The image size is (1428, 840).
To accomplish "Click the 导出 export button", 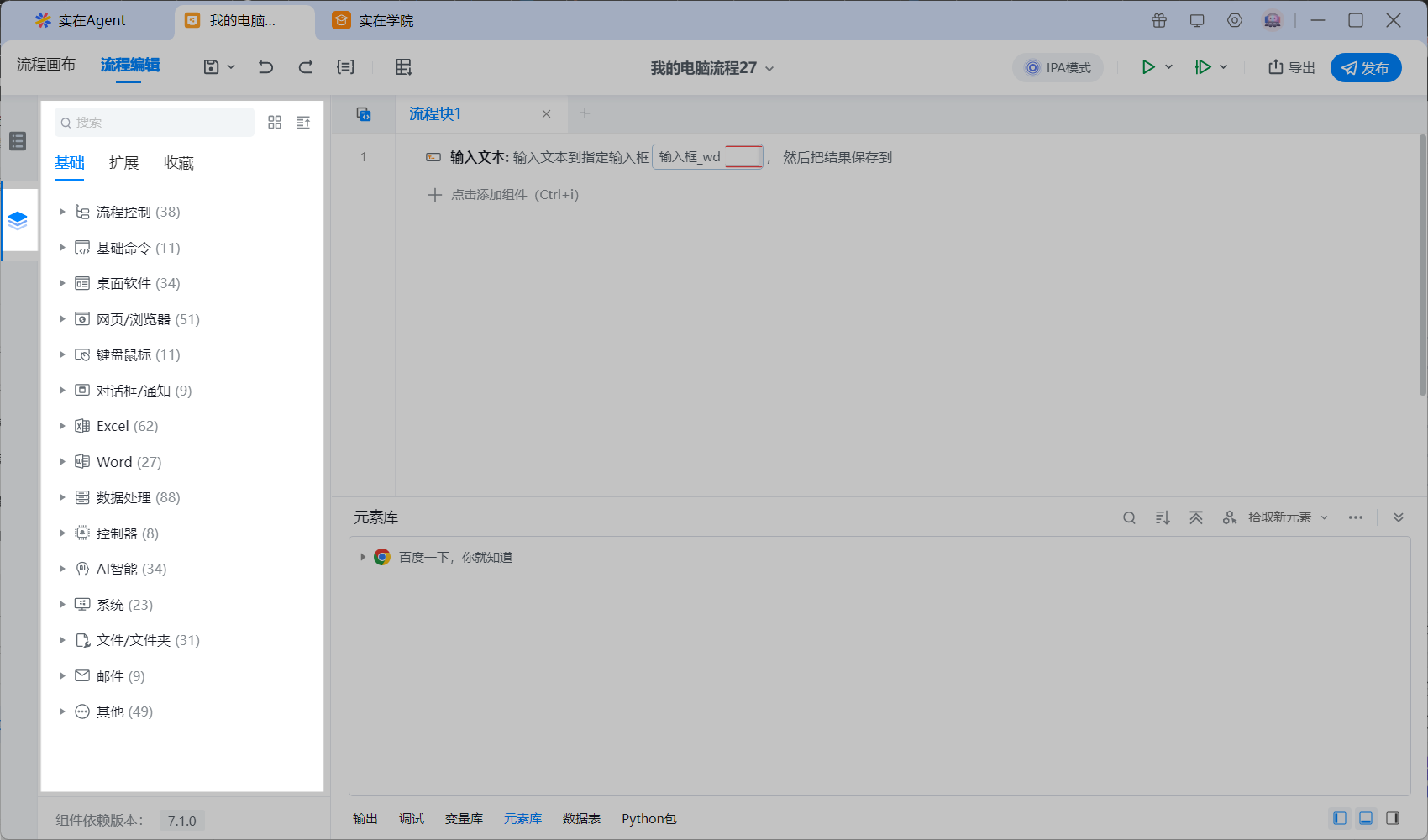I will [1291, 67].
